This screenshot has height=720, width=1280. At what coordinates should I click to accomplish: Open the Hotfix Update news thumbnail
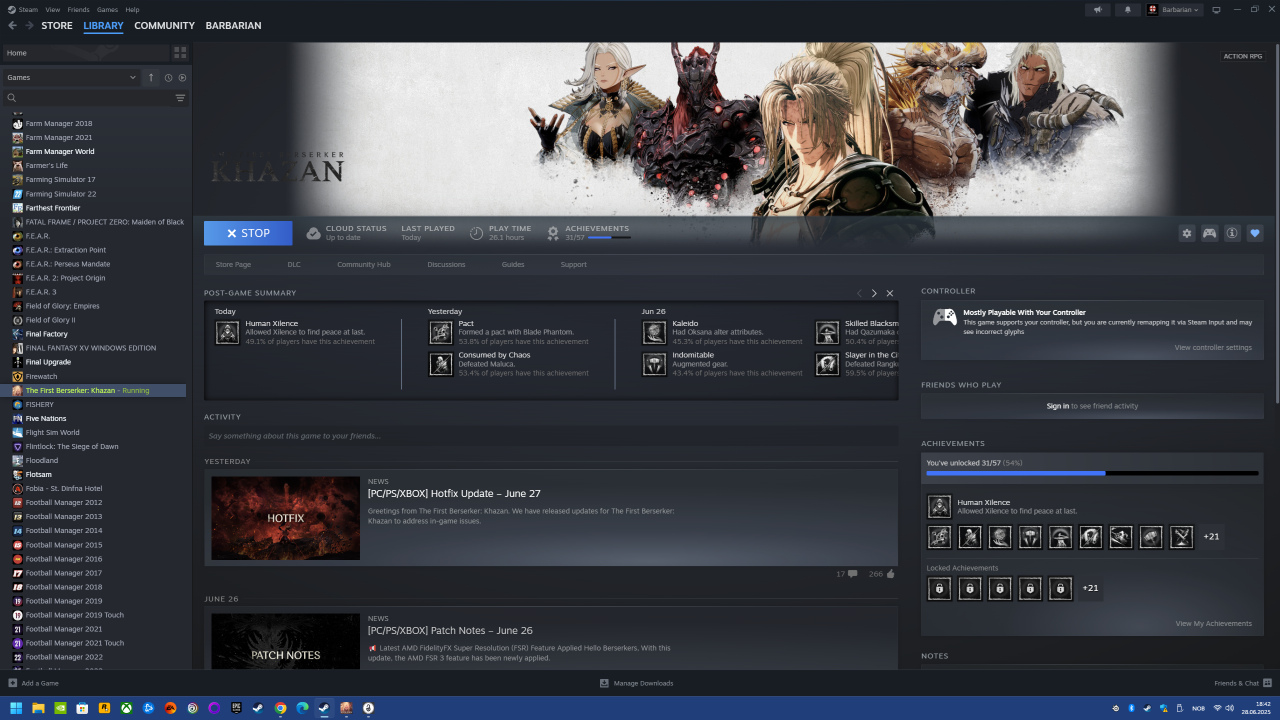pos(285,518)
